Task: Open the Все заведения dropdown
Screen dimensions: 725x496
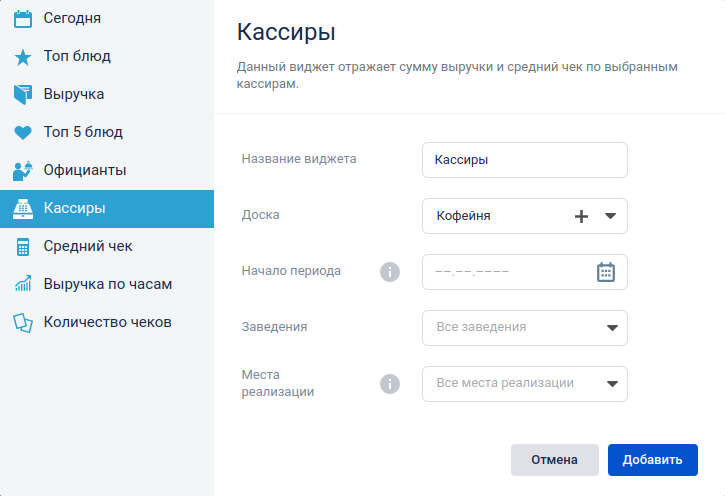Action: [525, 328]
